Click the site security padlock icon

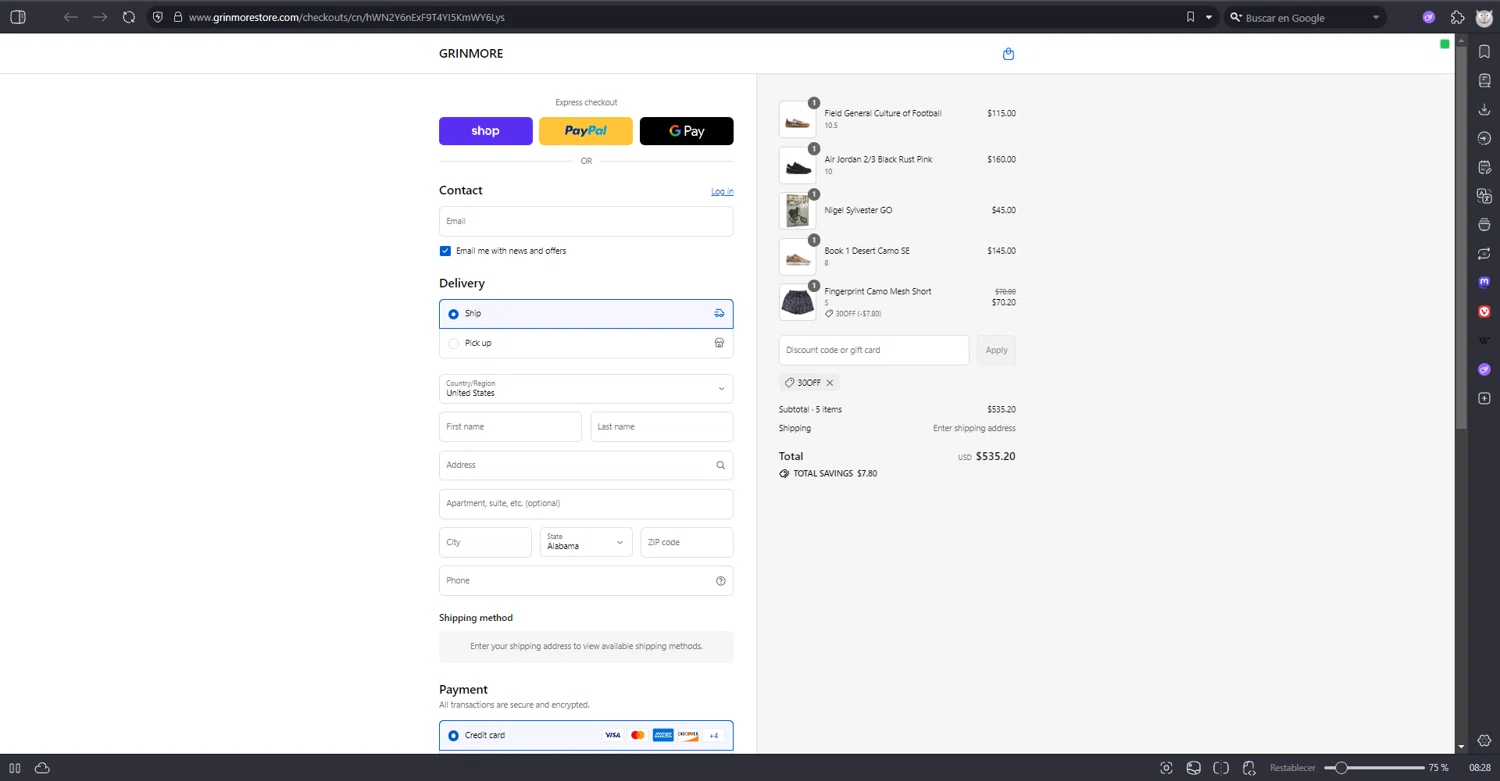[x=178, y=17]
